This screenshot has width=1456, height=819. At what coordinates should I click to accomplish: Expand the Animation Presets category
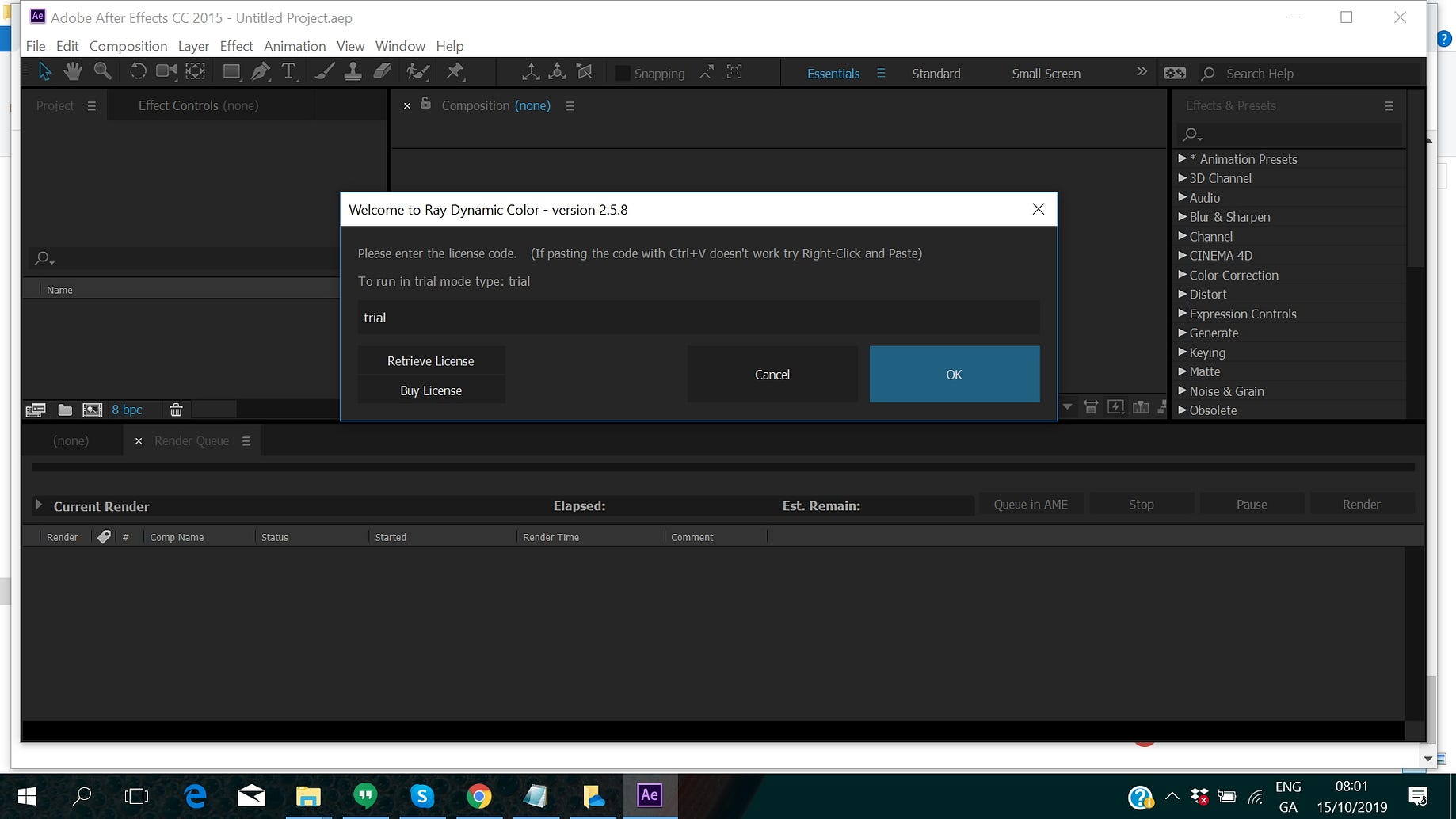pyautogui.click(x=1182, y=158)
